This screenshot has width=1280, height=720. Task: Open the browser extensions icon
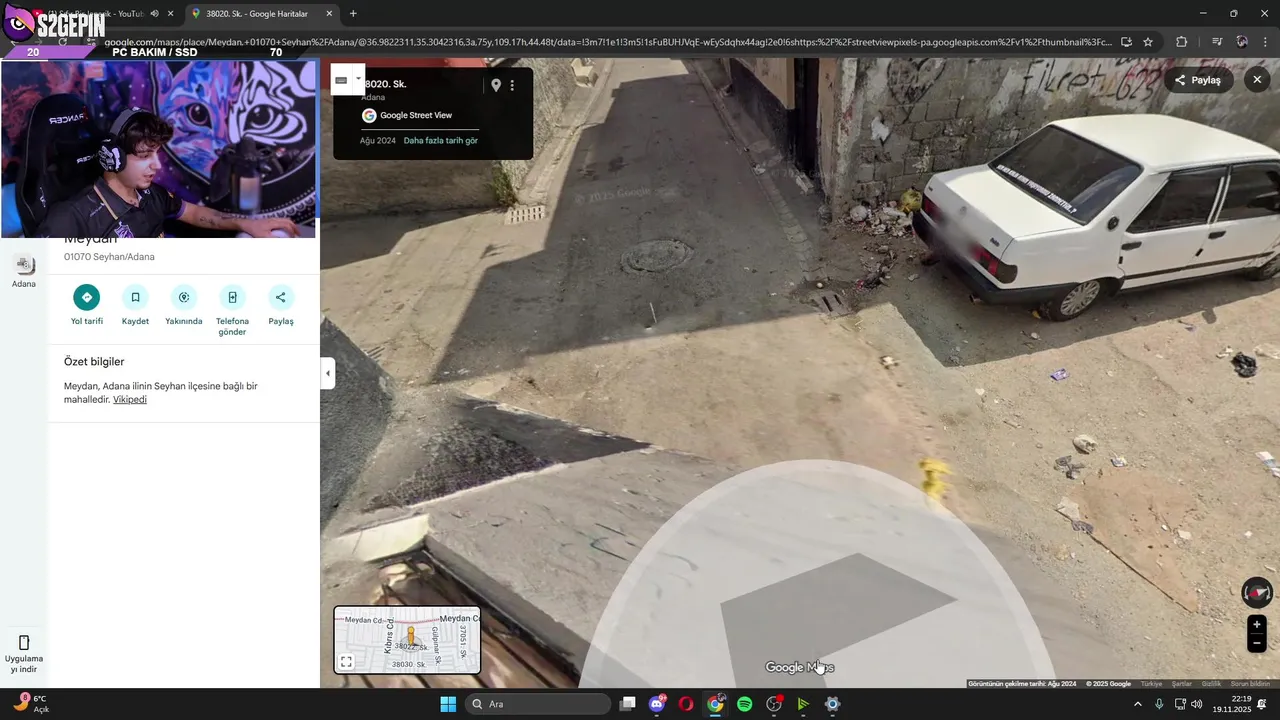[1182, 42]
